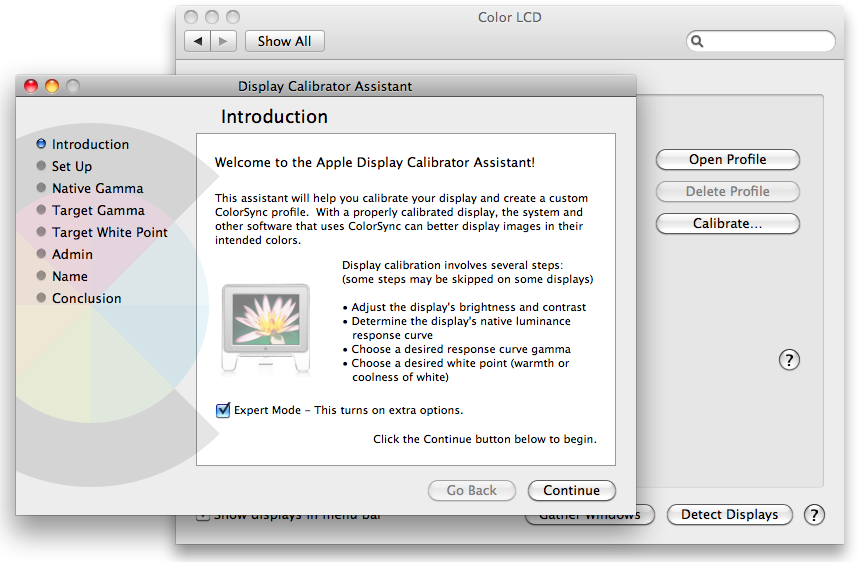Select the Native Gamma step
860x562 pixels.
[x=90, y=188]
